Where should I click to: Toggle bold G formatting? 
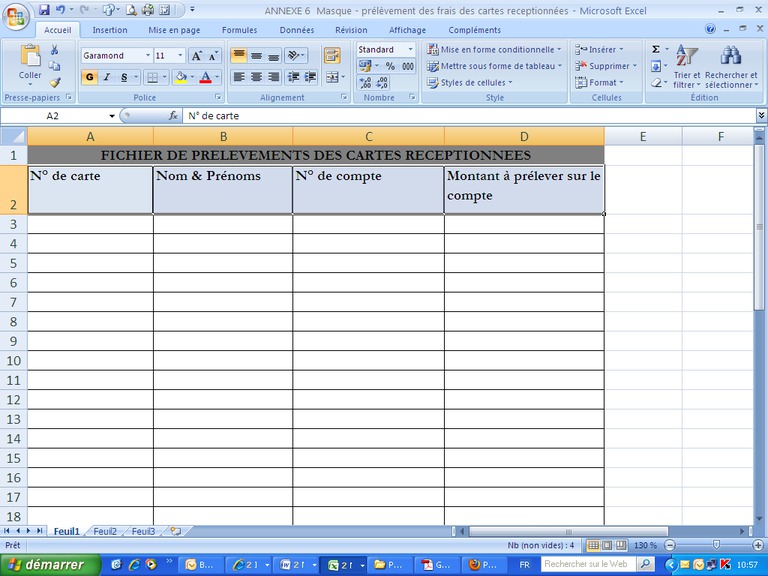(90, 77)
